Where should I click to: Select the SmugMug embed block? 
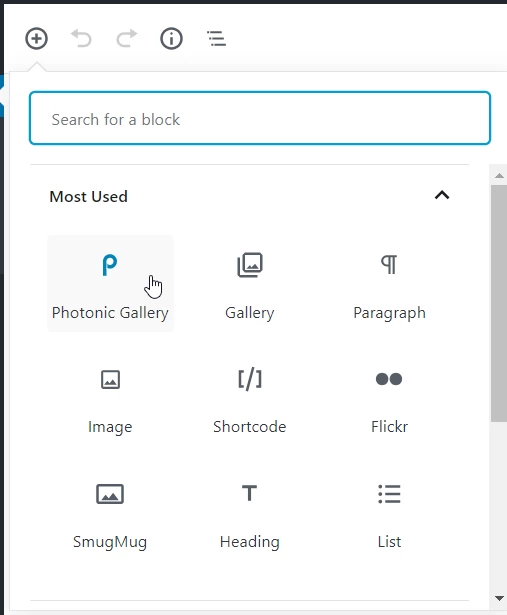110,513
